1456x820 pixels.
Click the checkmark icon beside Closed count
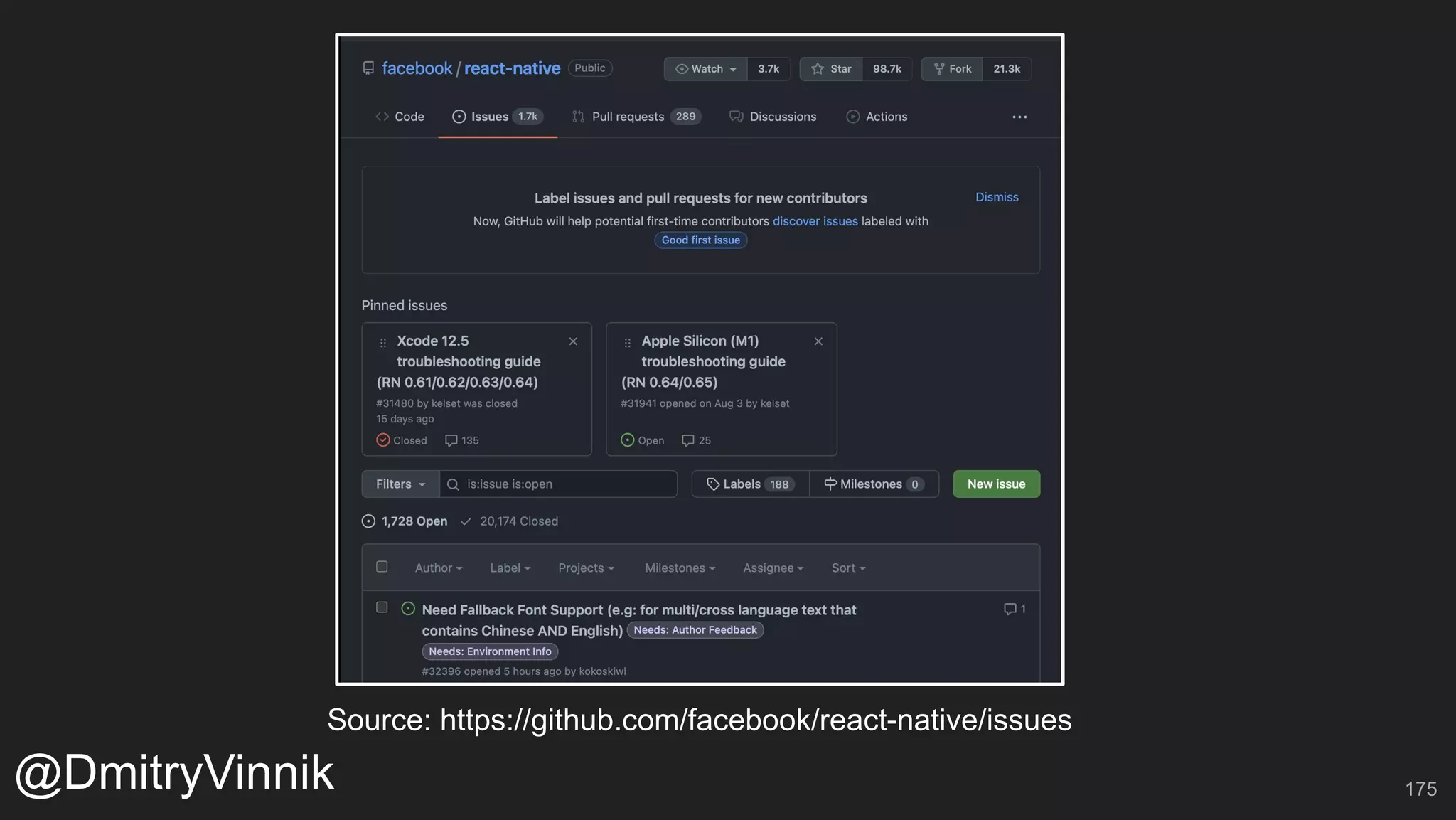click(x=466, y=521)
